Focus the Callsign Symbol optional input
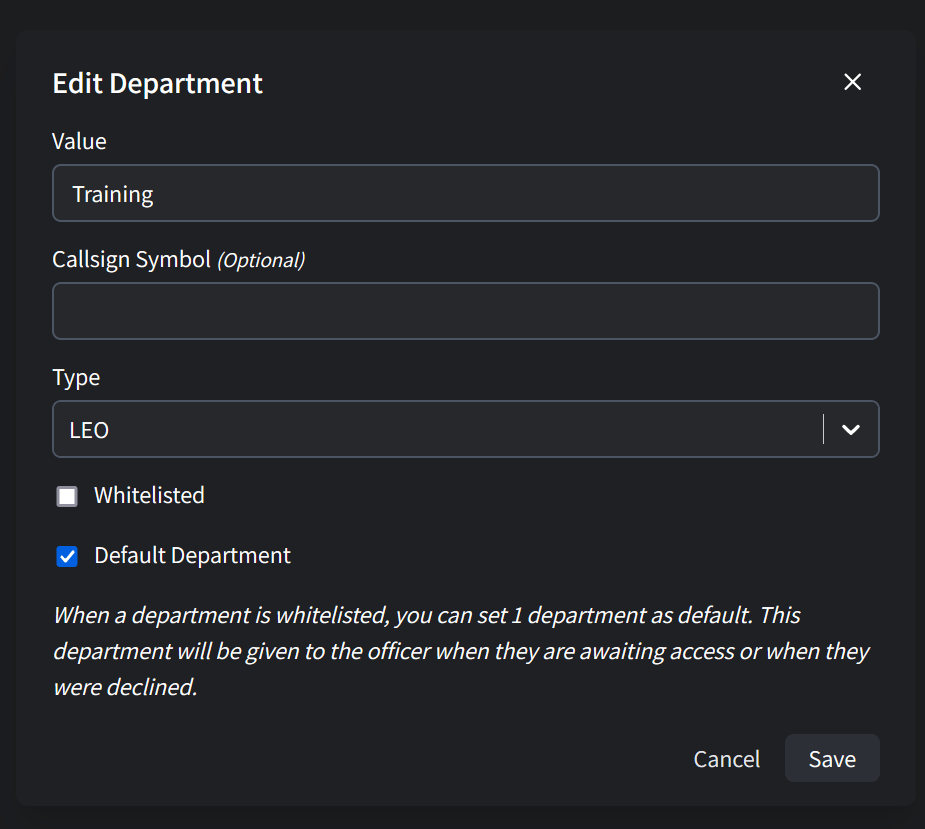This screenshot has width=925, height=829. [x=465, y=311]
